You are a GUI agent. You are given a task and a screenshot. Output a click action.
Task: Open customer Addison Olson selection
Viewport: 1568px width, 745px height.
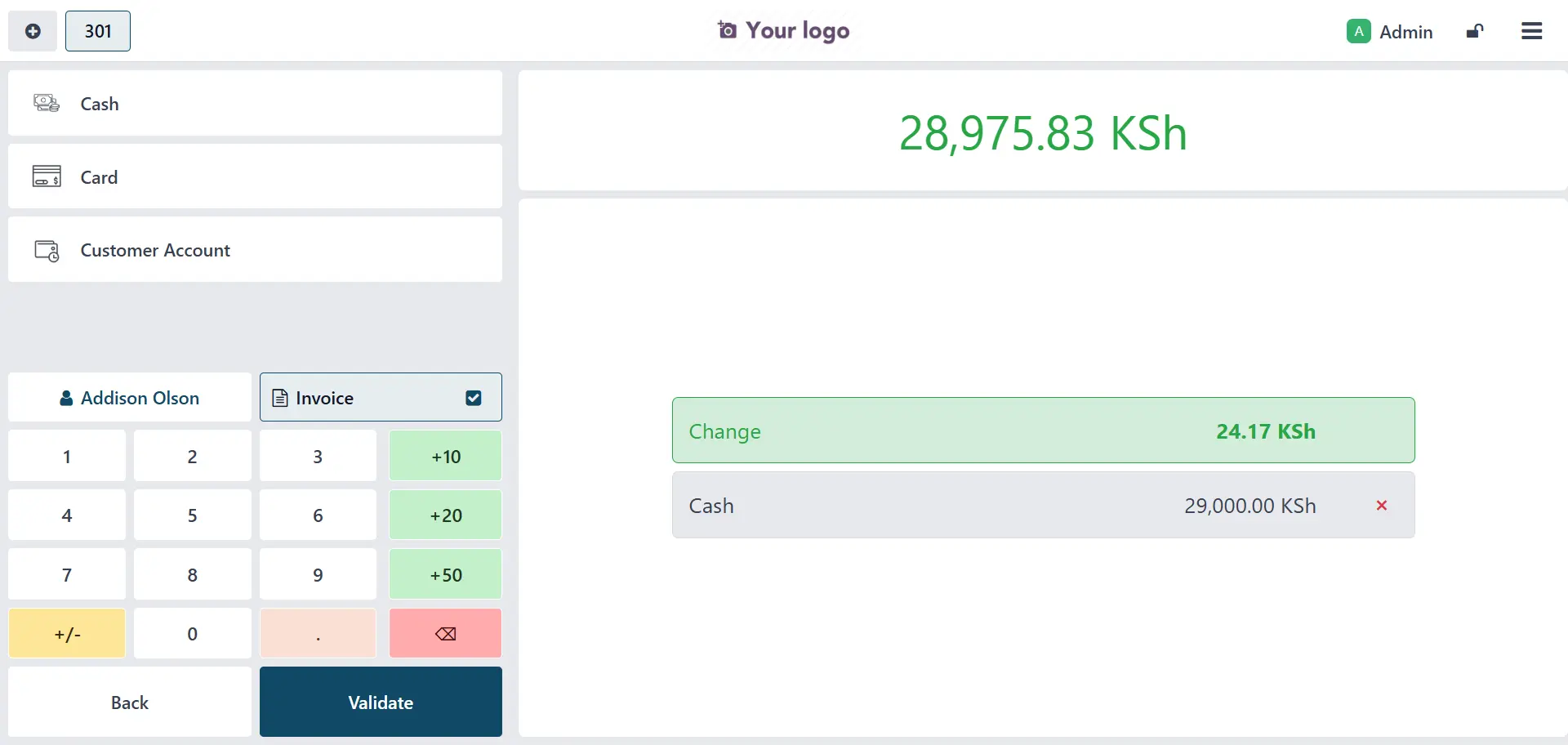(130, 398)
